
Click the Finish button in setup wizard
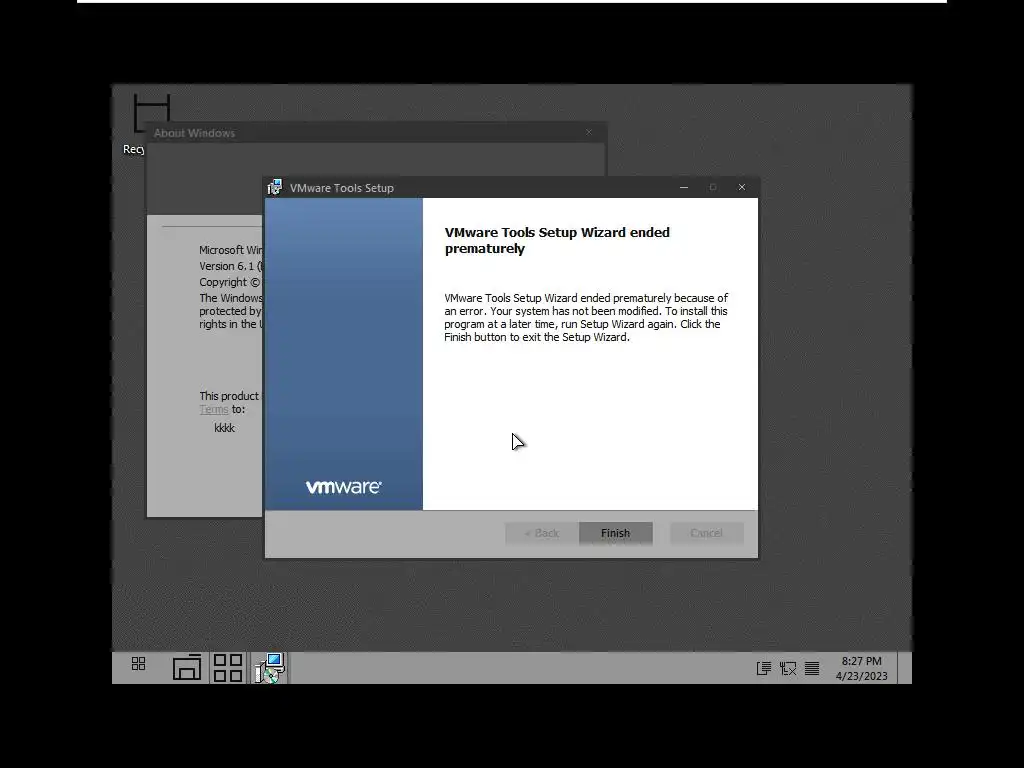615,533
